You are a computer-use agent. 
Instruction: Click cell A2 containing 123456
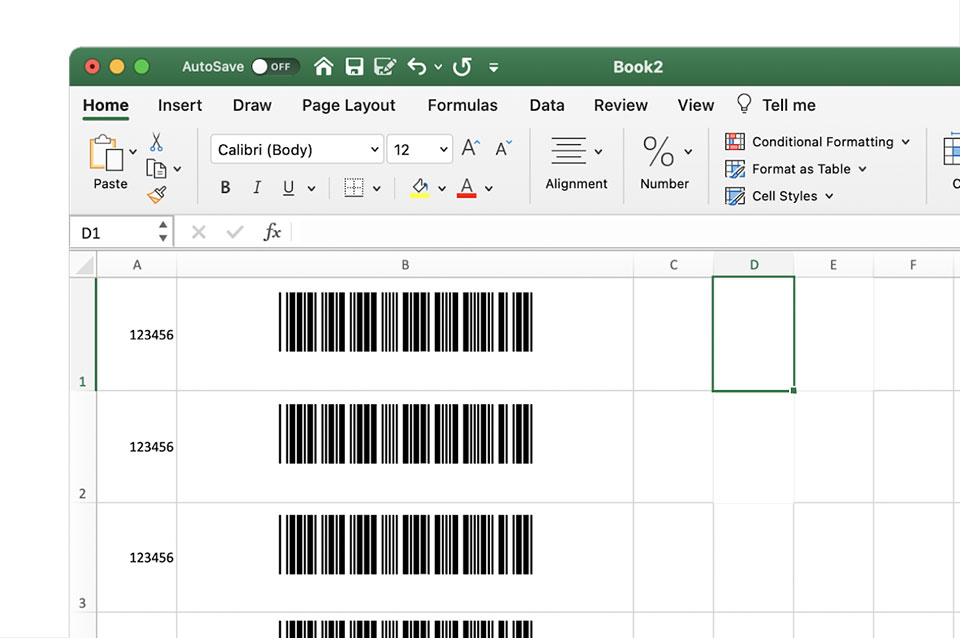pyautogui.click(x=137, y=447)
